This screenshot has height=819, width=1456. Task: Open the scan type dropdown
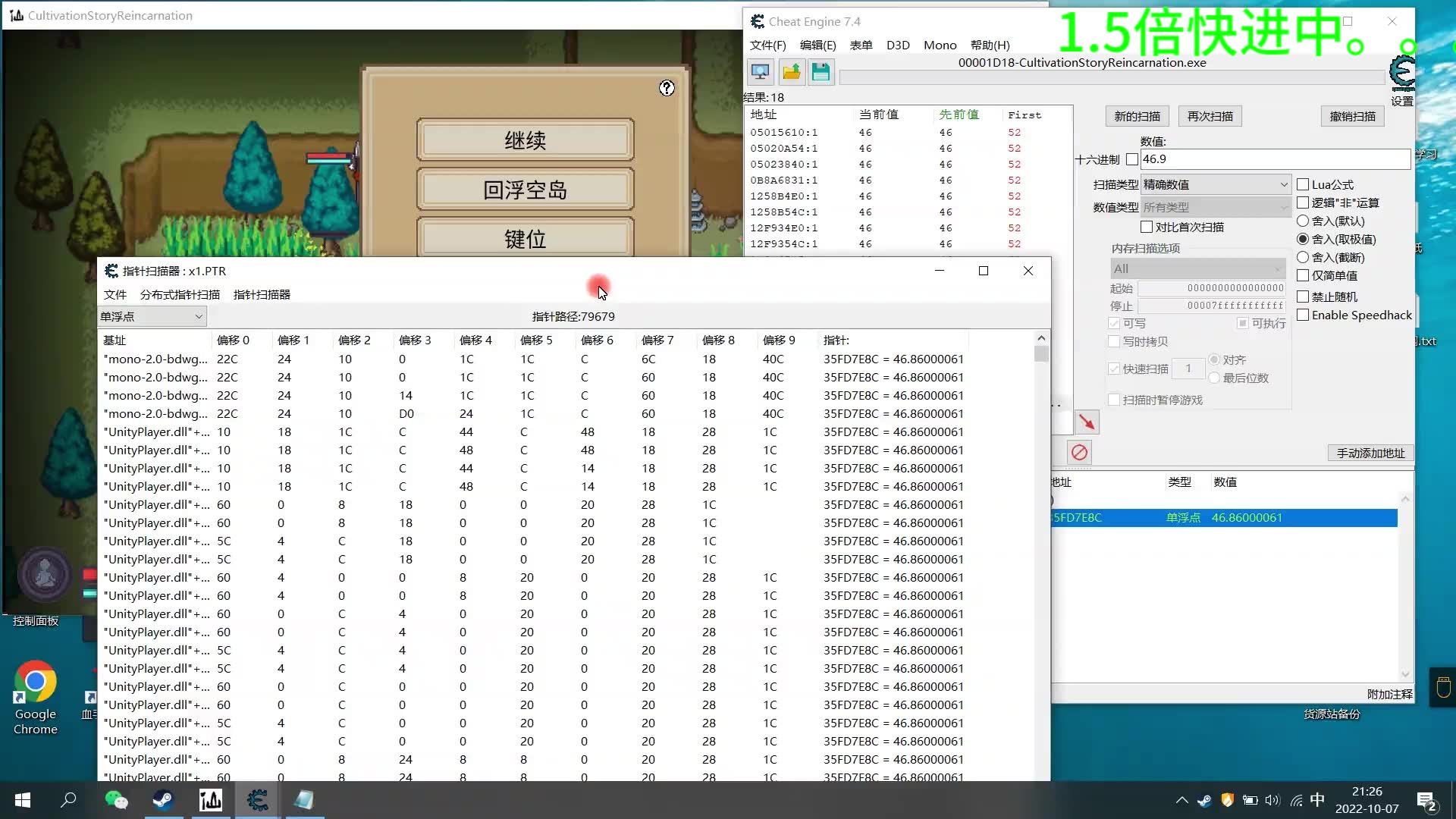pos(1215,184)
